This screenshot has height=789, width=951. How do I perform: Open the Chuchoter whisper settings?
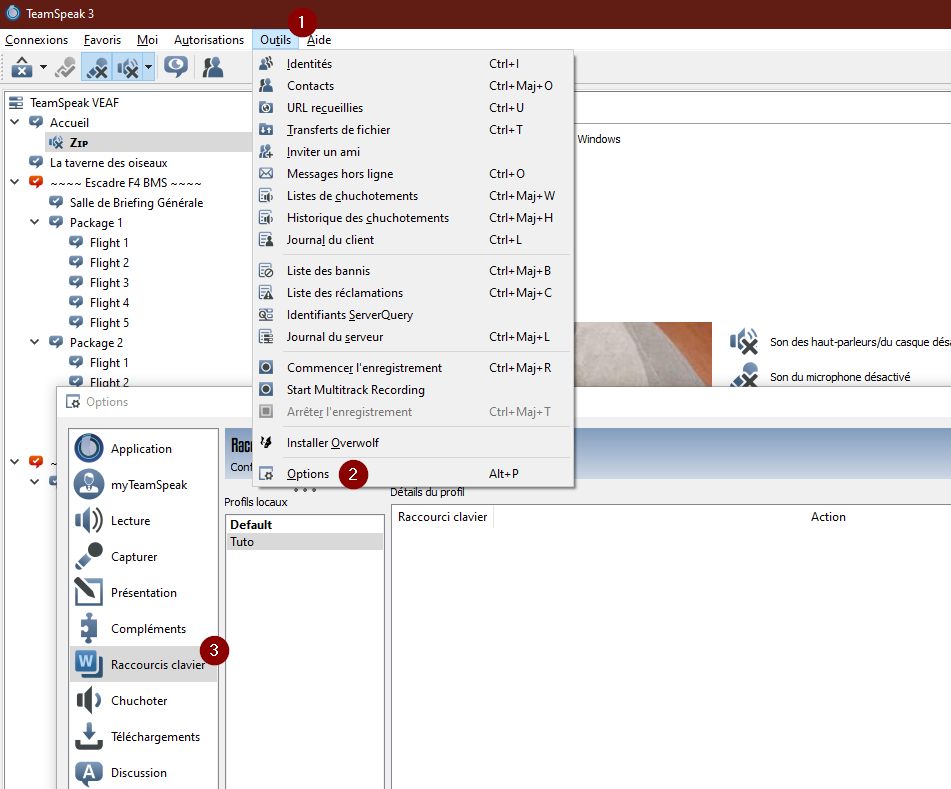tap(139, 701)
